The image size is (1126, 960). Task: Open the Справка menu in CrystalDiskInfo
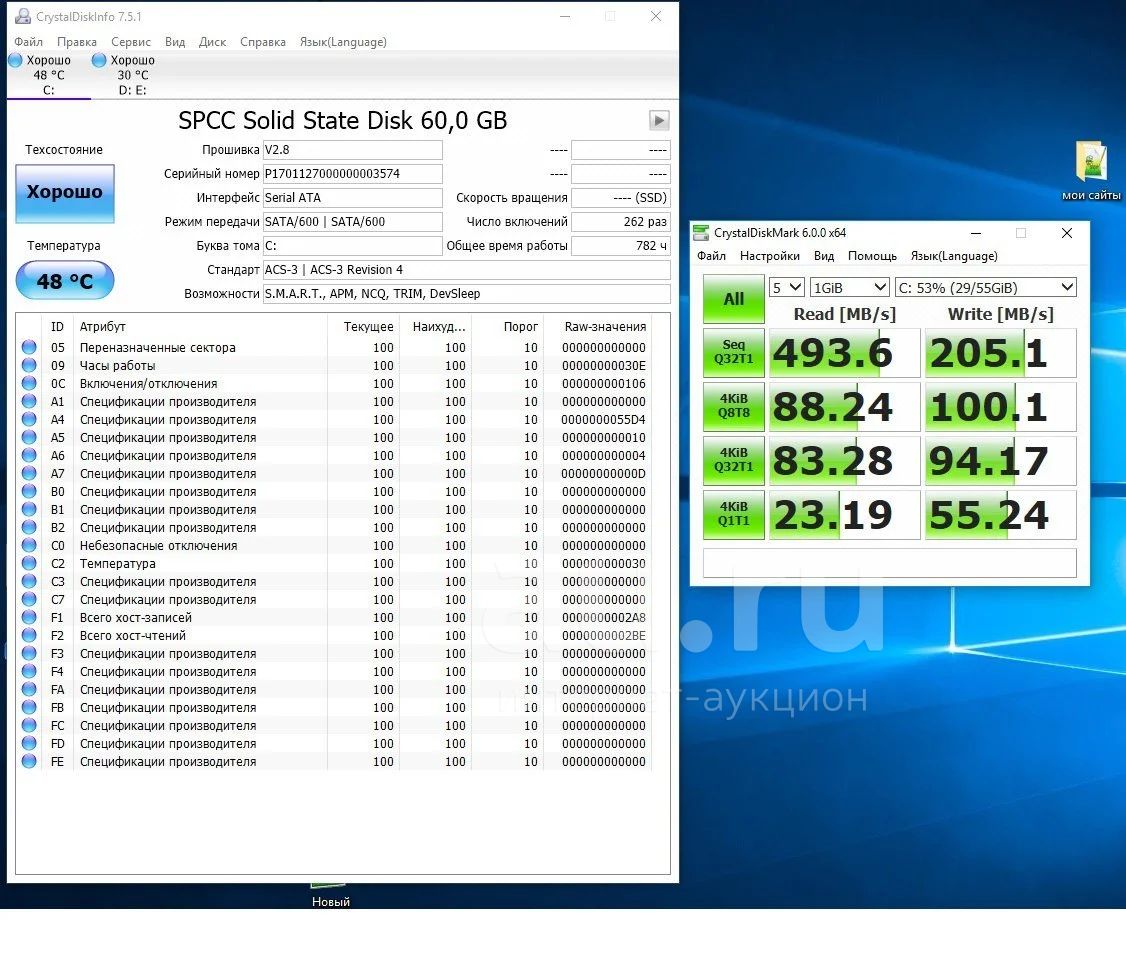tap(263, 42)
